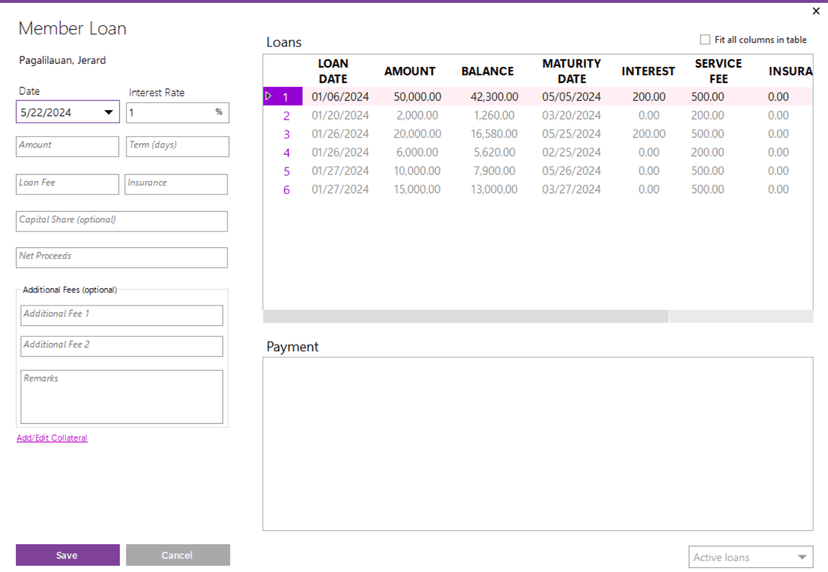Select the Insurance input field
The width and height of the screenshot is (828, 572).
[x=176, y=184]
